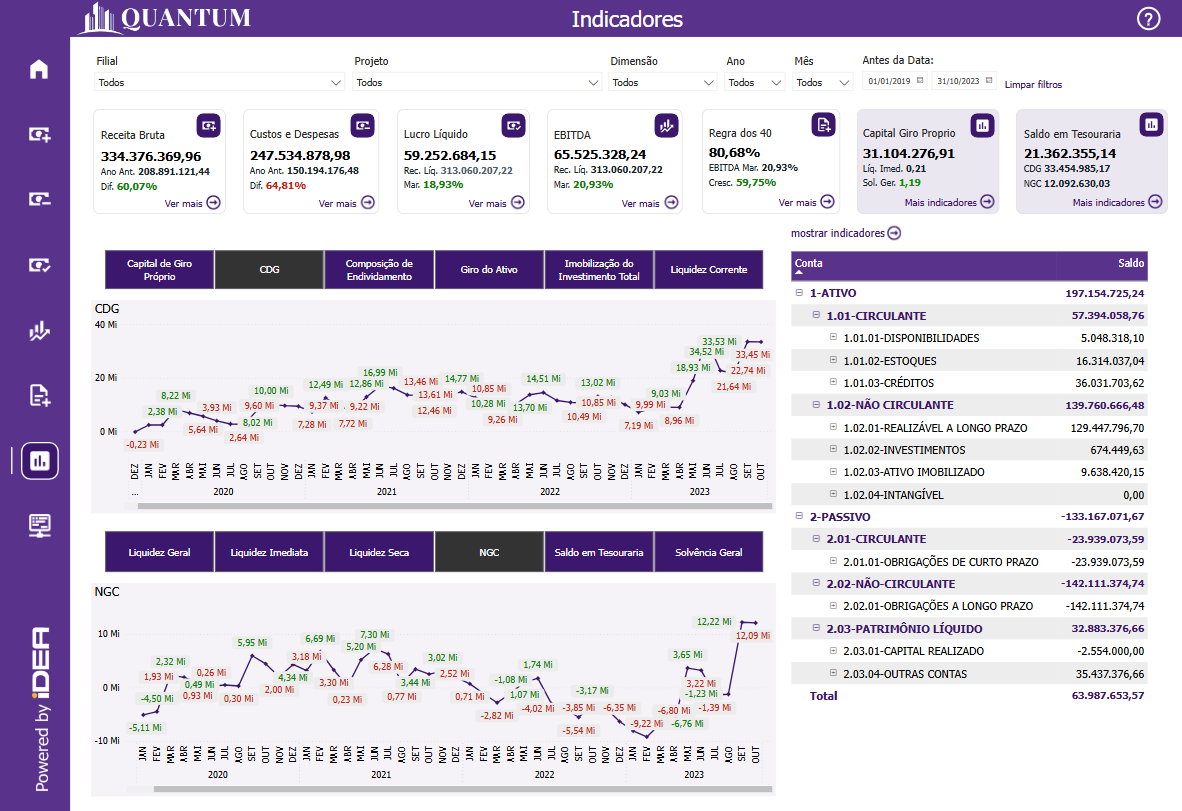Open the Ano dropdown filter
Screen dimensions: 1182x811
click(755, 82)
